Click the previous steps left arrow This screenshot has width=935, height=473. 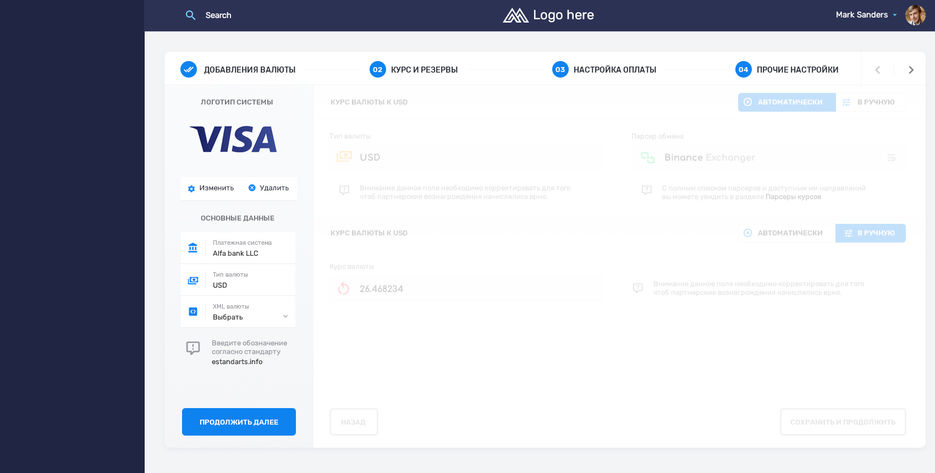click(x=878, y=70)
